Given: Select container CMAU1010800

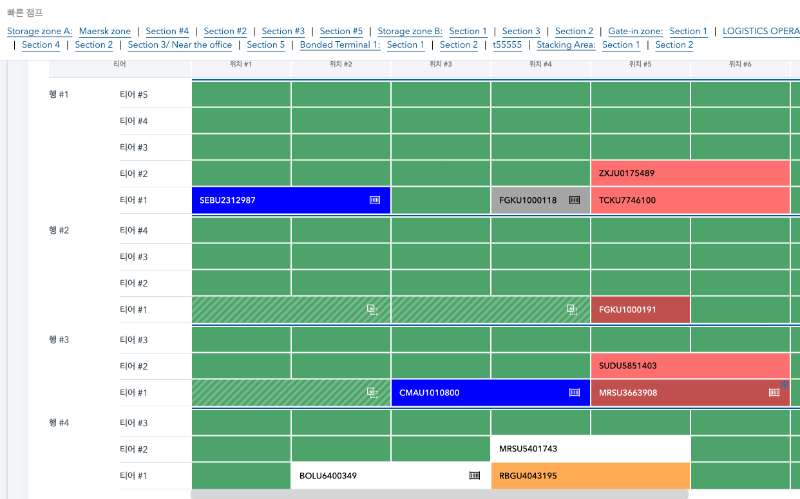Looking at the screenshot, I should (490, 392).
